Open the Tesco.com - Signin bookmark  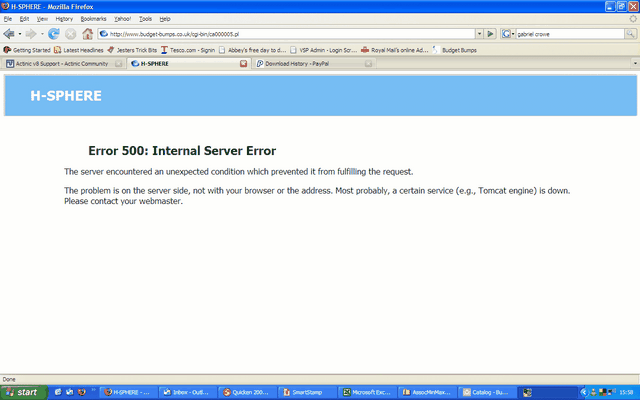(x=189, y=48)
